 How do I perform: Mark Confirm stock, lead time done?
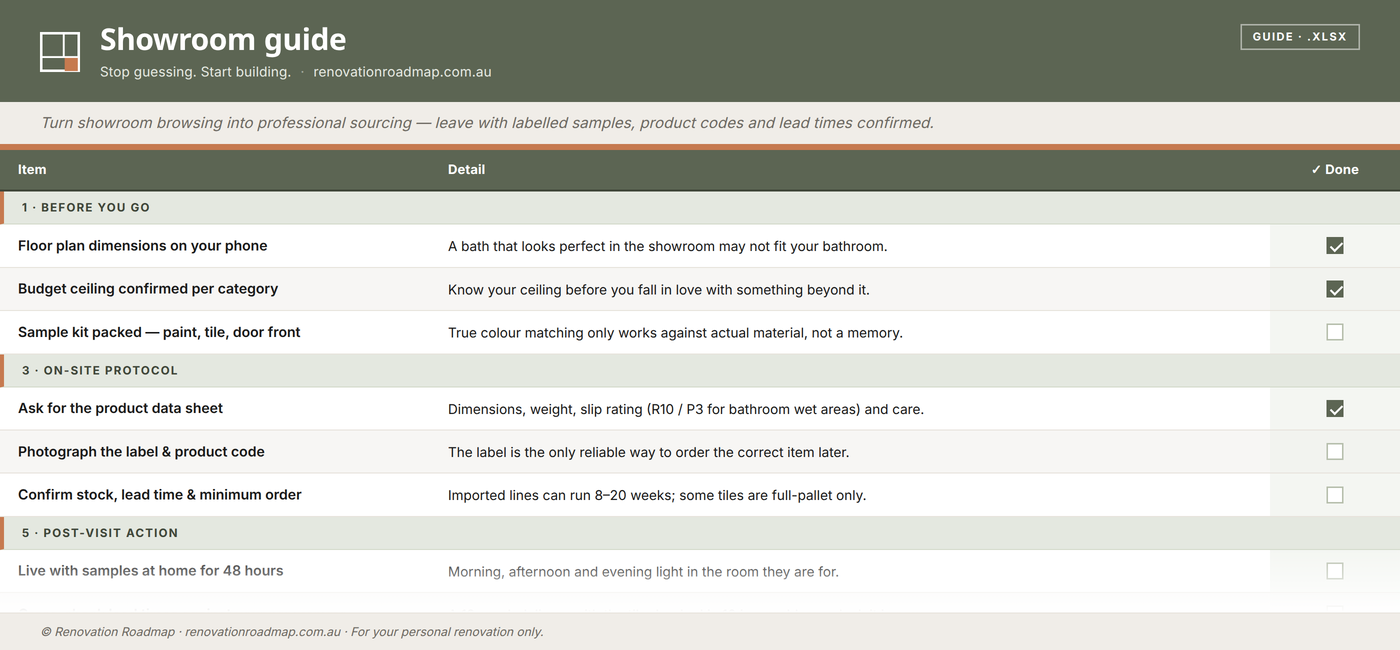coord(1335,495)
